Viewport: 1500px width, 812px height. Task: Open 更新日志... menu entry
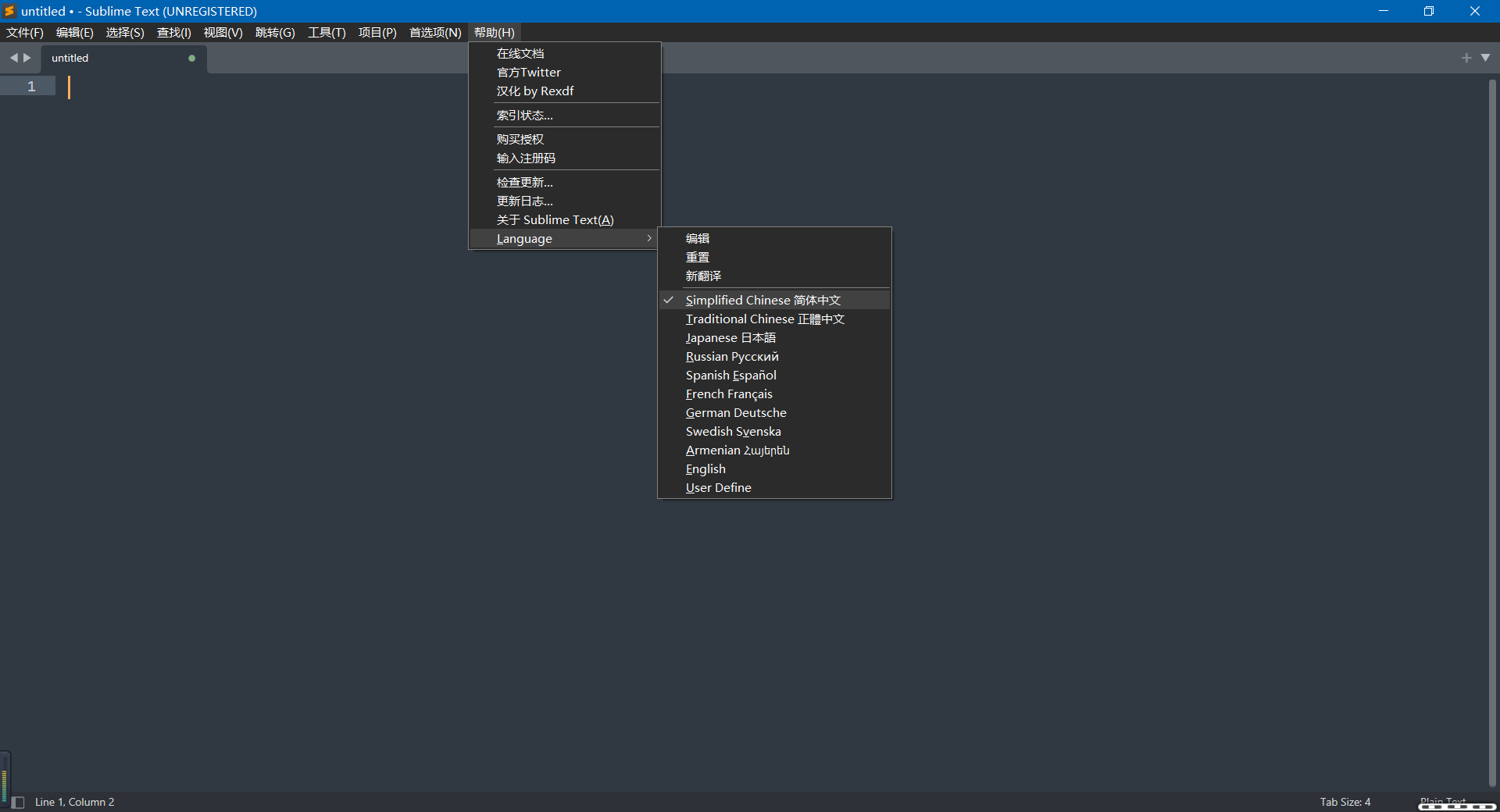click(565, 201)
